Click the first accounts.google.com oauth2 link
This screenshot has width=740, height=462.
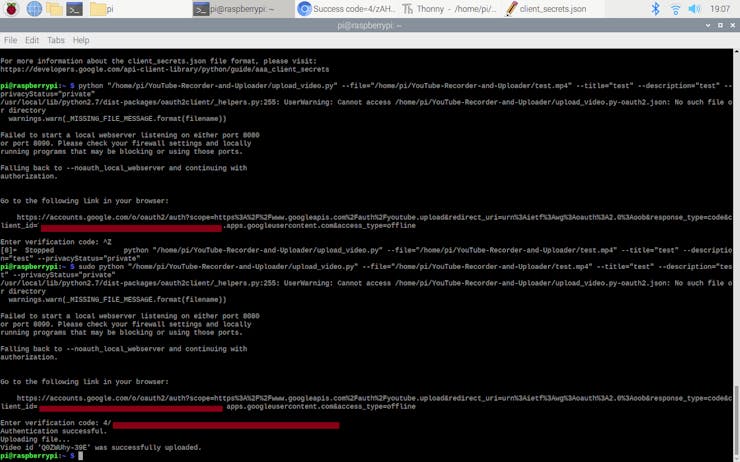pyautogui.click(x=366, y=221)
